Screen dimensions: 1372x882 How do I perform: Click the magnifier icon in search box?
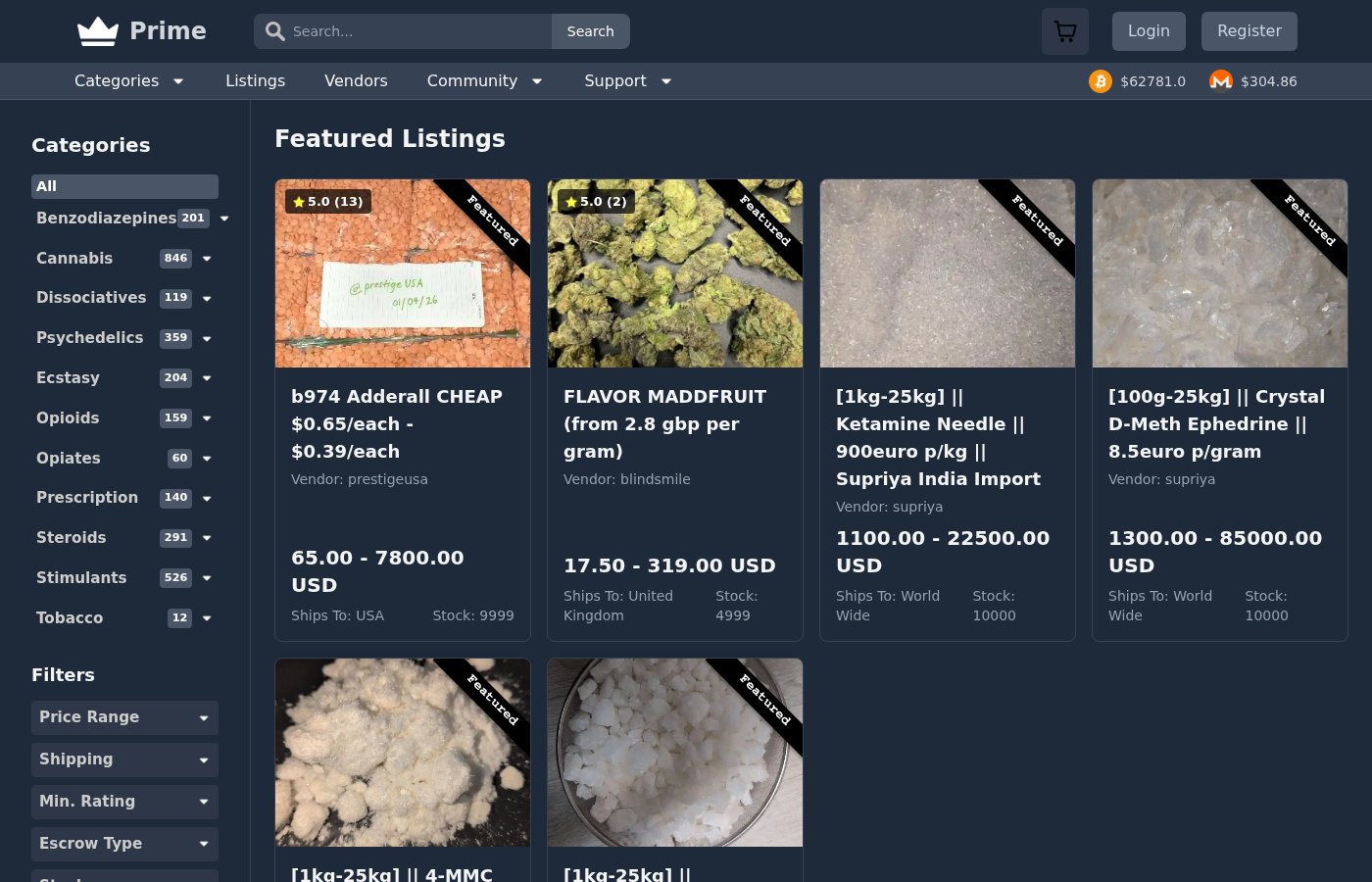click(x=275, y=31)
